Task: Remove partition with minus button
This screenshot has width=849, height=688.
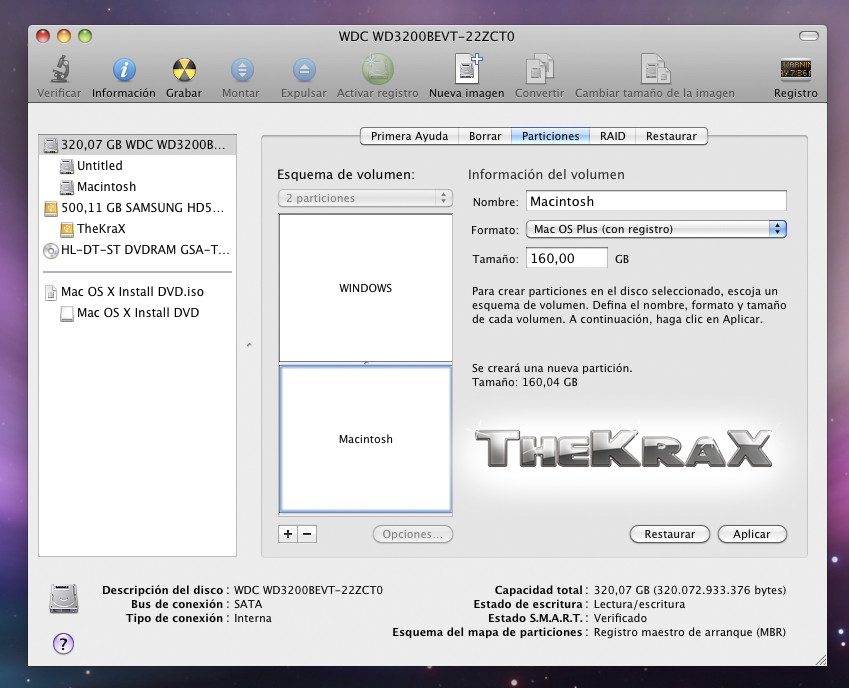Action: [307, 534]
